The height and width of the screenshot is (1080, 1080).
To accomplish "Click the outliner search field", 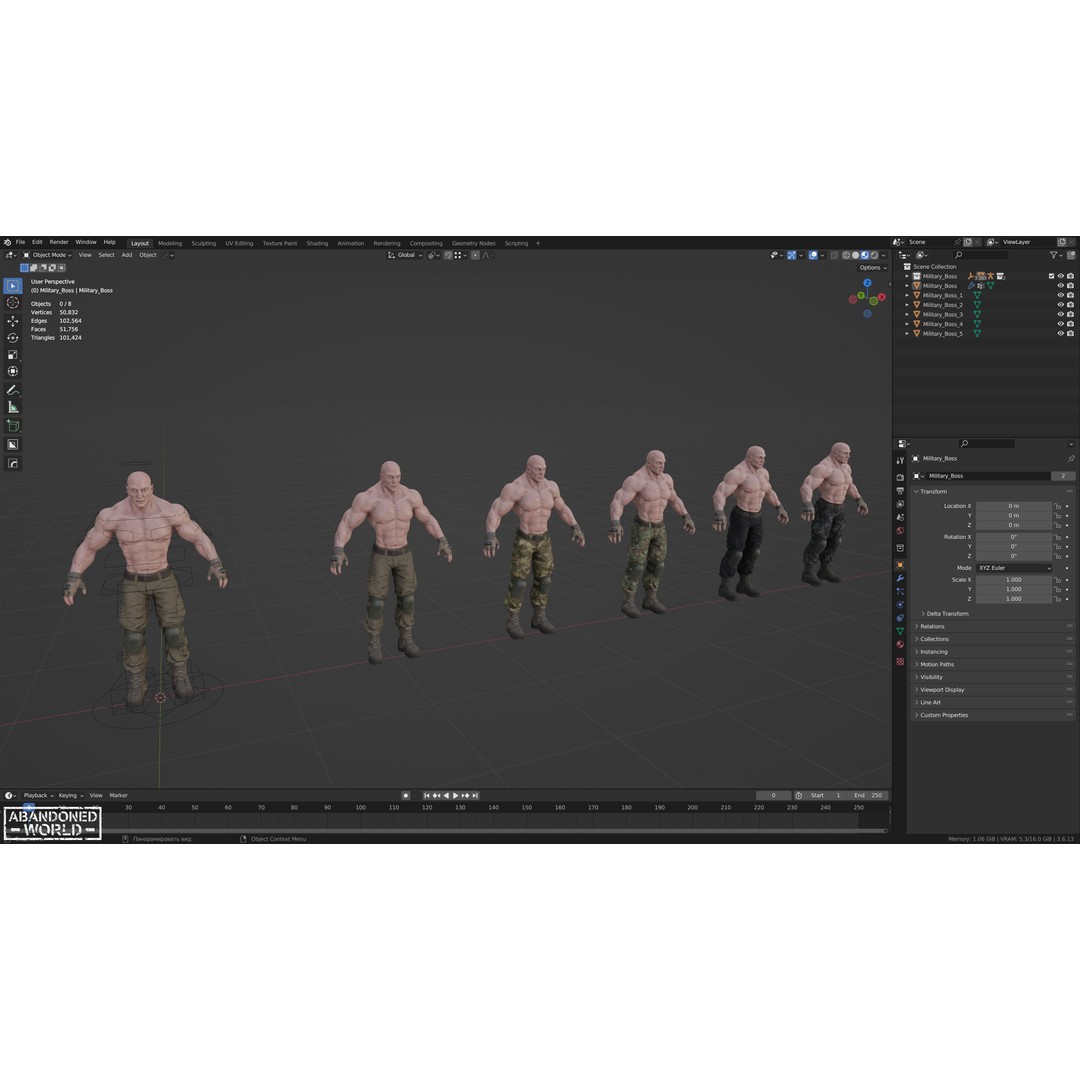I will click(981, 256).
